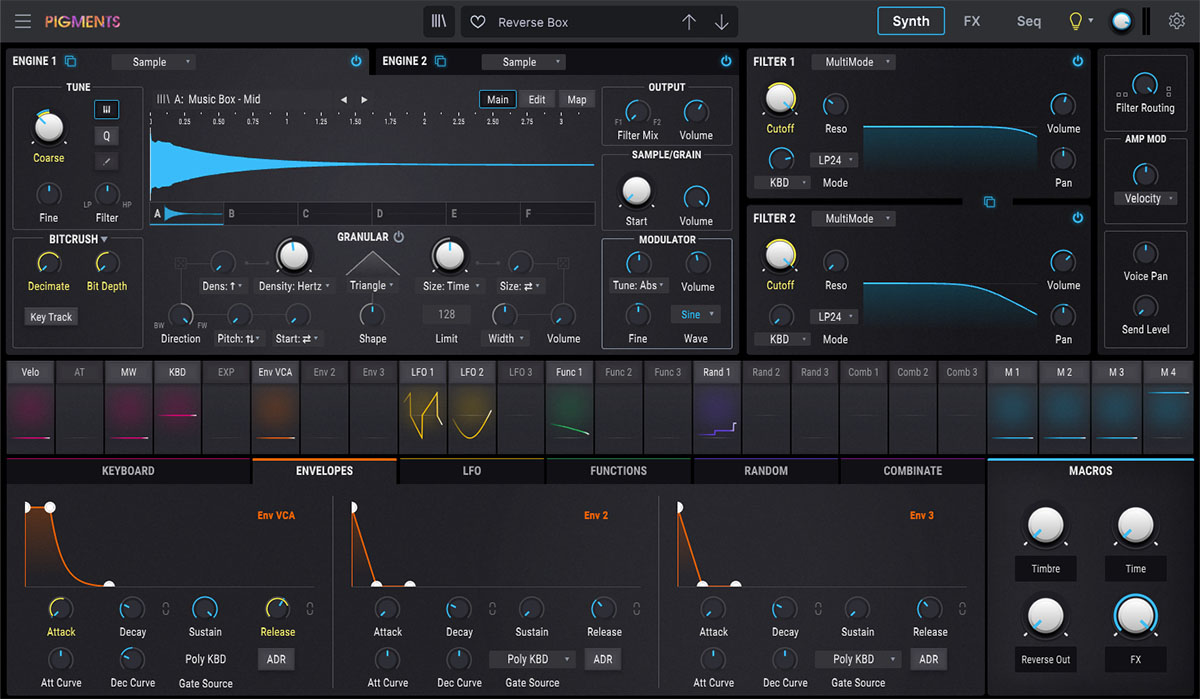Select sample slot B
This screenshot has width=1200, height=699.
point(261,213)
